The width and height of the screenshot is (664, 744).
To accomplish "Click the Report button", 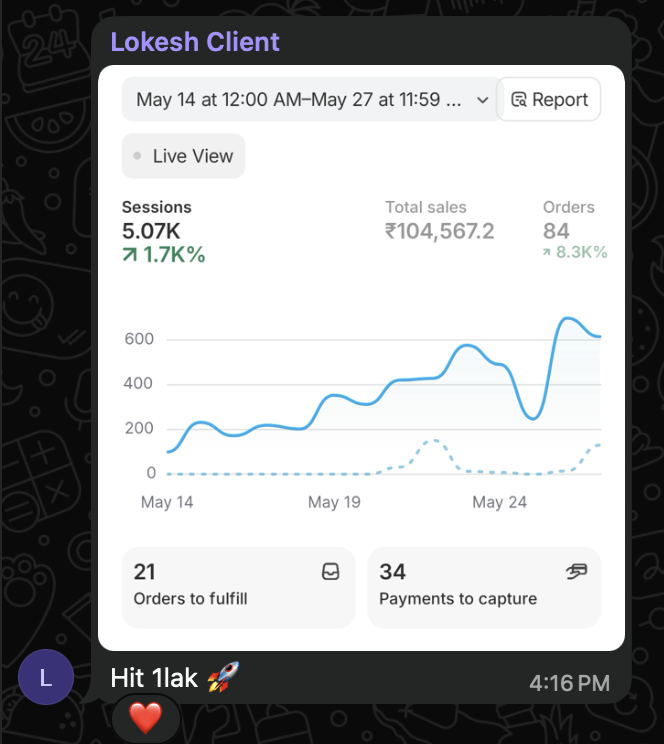I will tap(549, 100).
